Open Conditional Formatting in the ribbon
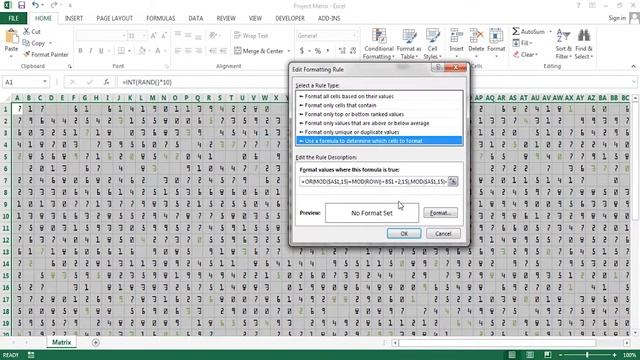The height and width of the screenshot is (360, 640). pyautogui.click(x=379, y=44)
